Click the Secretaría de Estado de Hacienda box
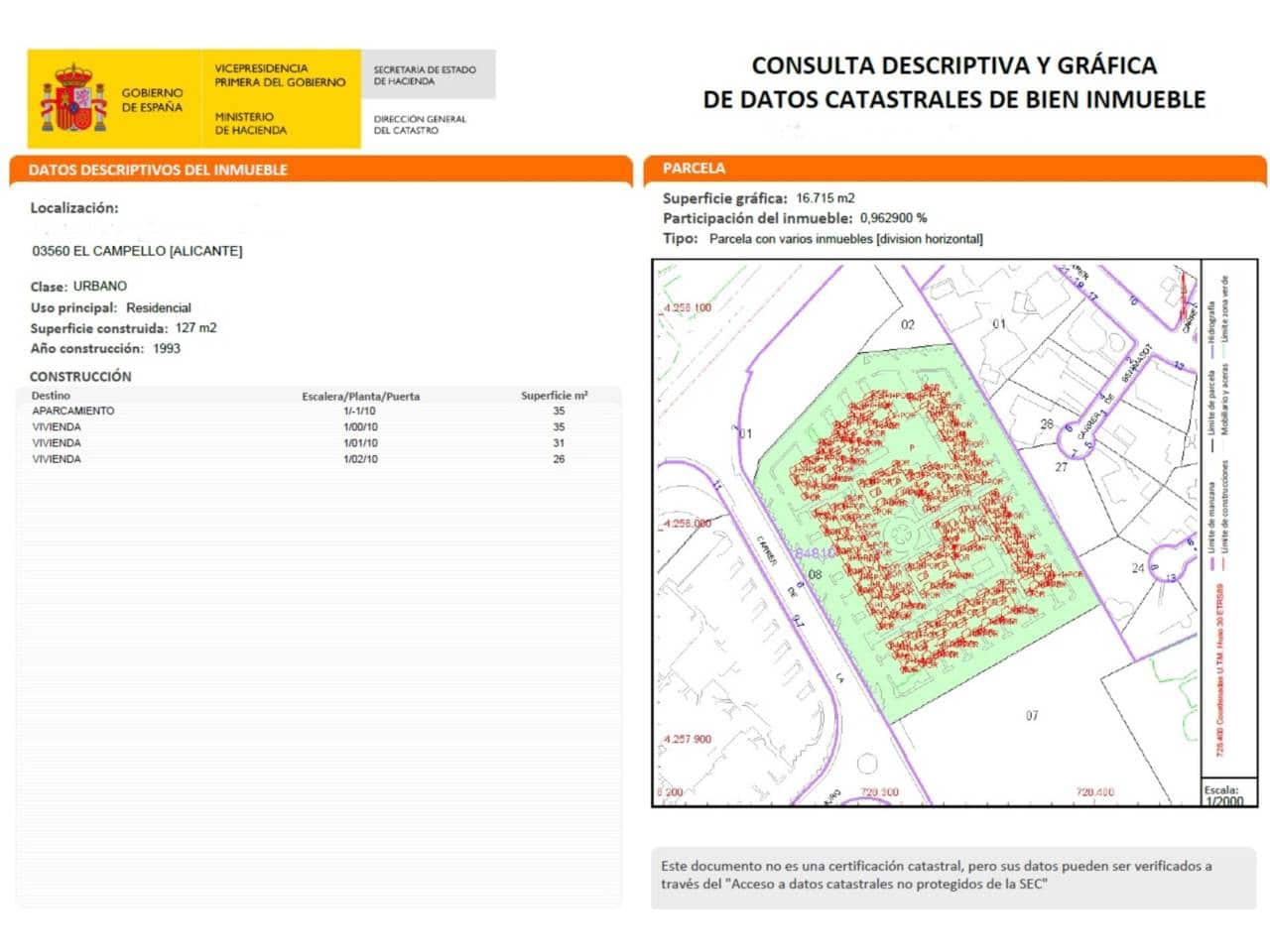Image resolution: width=1270 pixels, height=952 pixels. pos(425,75)
